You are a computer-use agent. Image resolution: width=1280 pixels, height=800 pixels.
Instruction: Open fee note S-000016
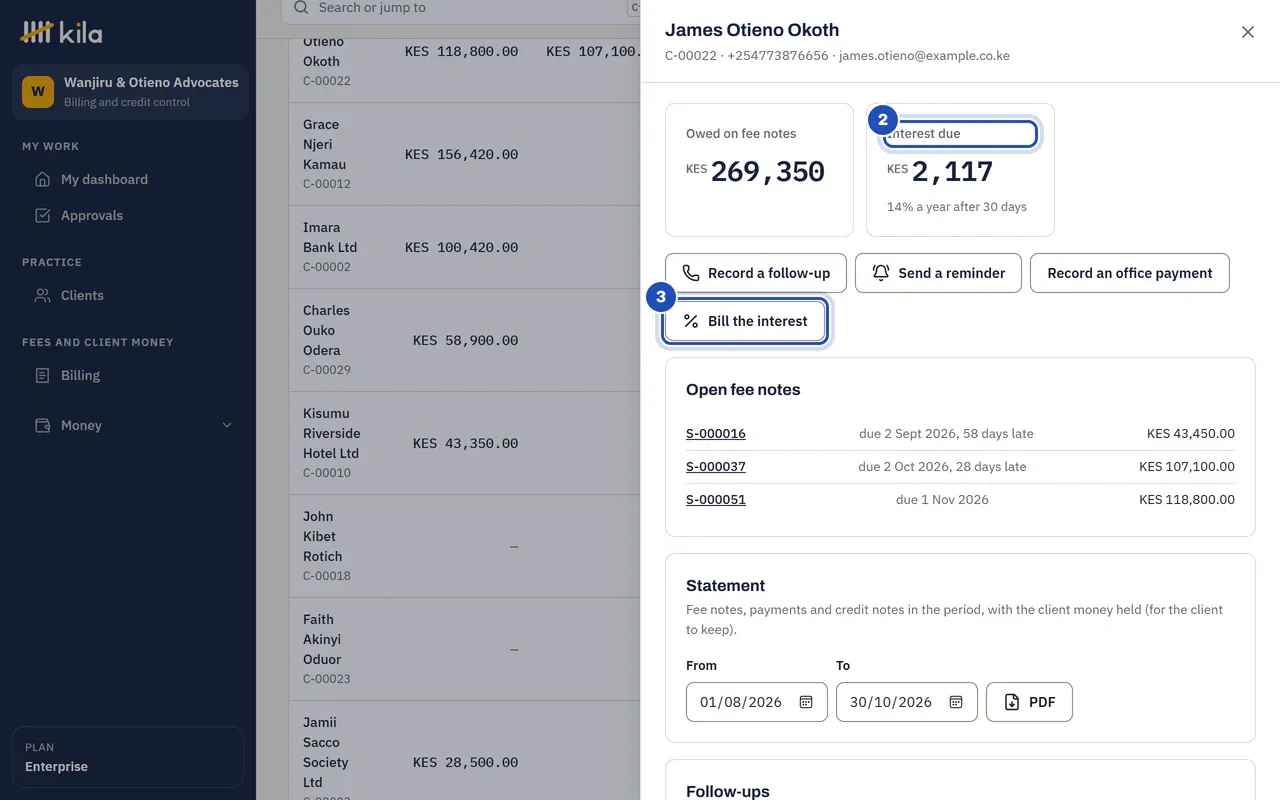(716, 434)
